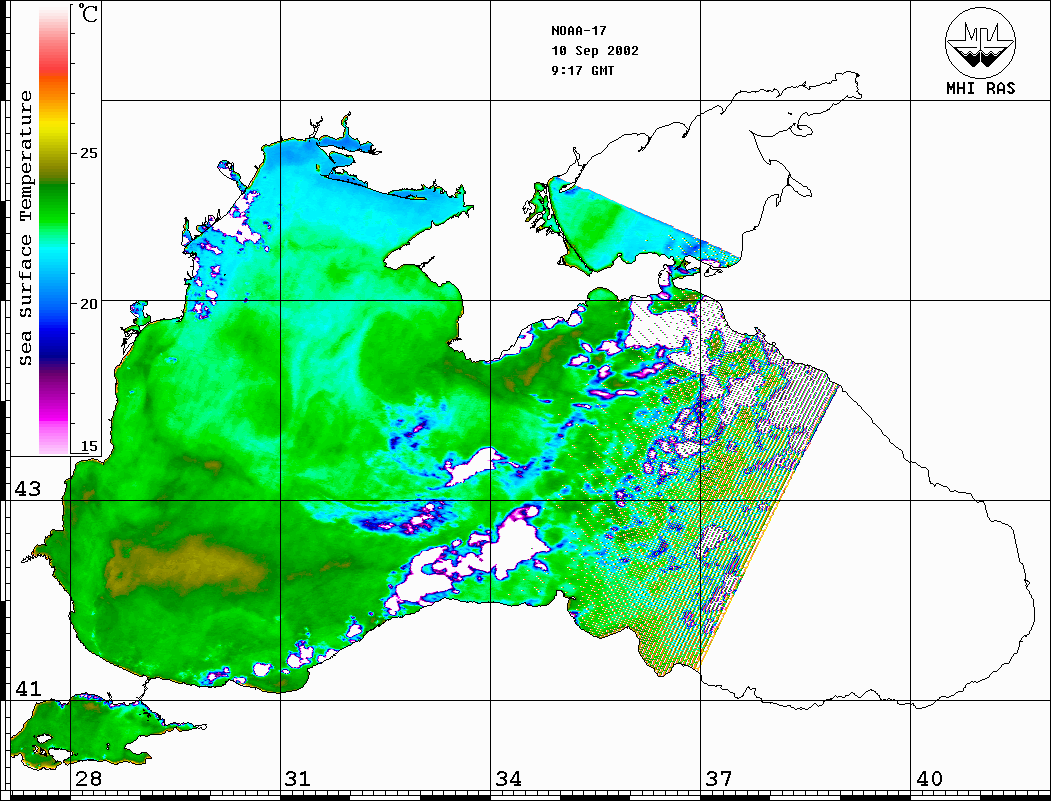Screen dimensions: 1051x801
Task: Click the yellow section of the color bar
Action: pyautogui.click(x=54, y=127)
